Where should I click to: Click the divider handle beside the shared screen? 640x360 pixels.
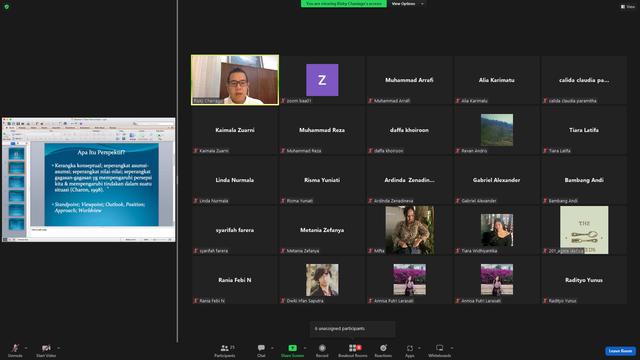point(177,180)
